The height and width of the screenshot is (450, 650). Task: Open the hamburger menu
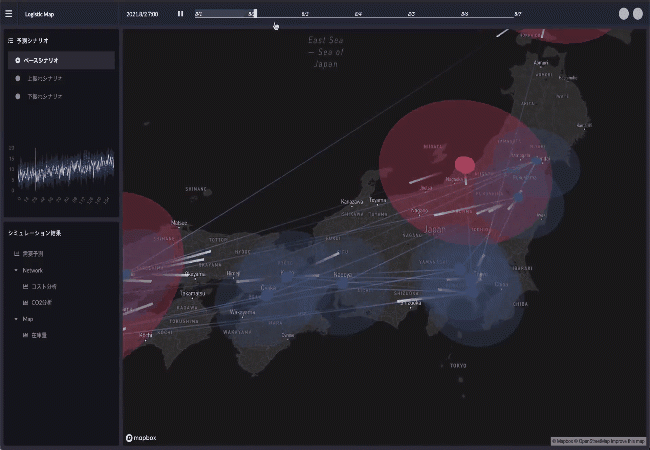tap(9, 14)
